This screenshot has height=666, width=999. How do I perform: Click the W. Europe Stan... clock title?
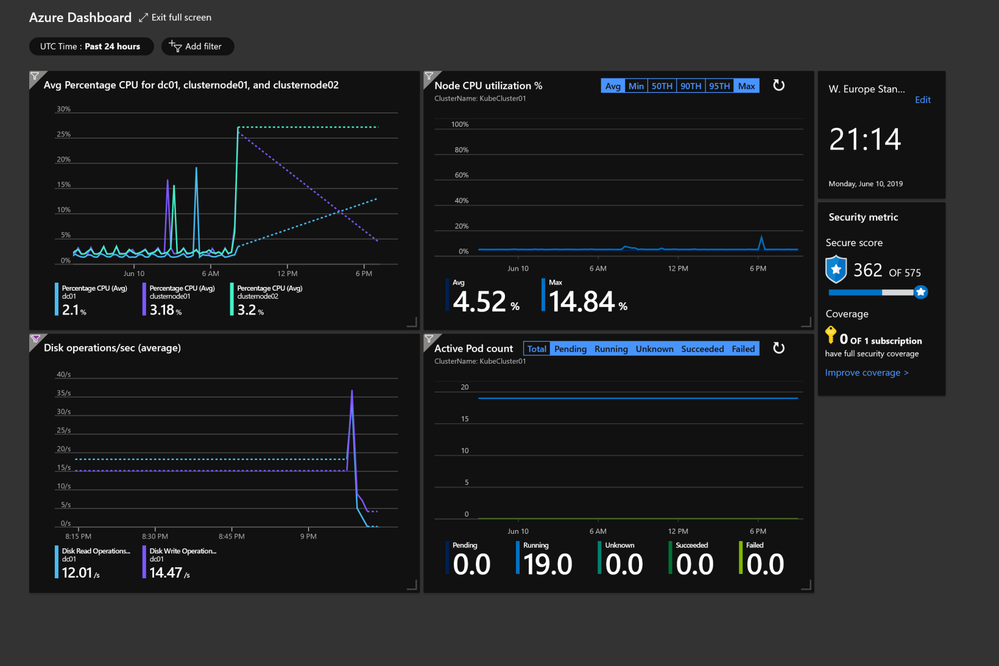click(x=866, y=89)
